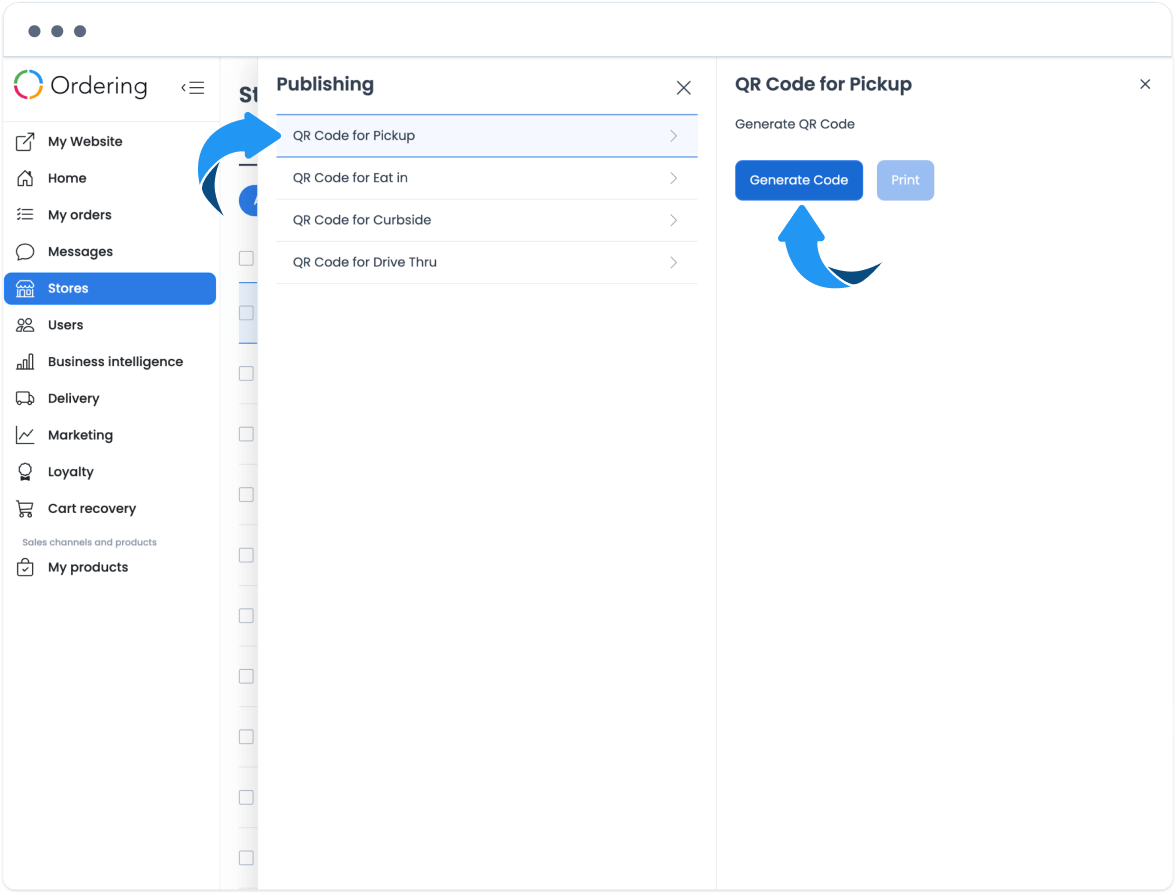Click the Messages chat bubble icon
The width and height of the screenshot is (1176, 895).
[x=25, y=251]
